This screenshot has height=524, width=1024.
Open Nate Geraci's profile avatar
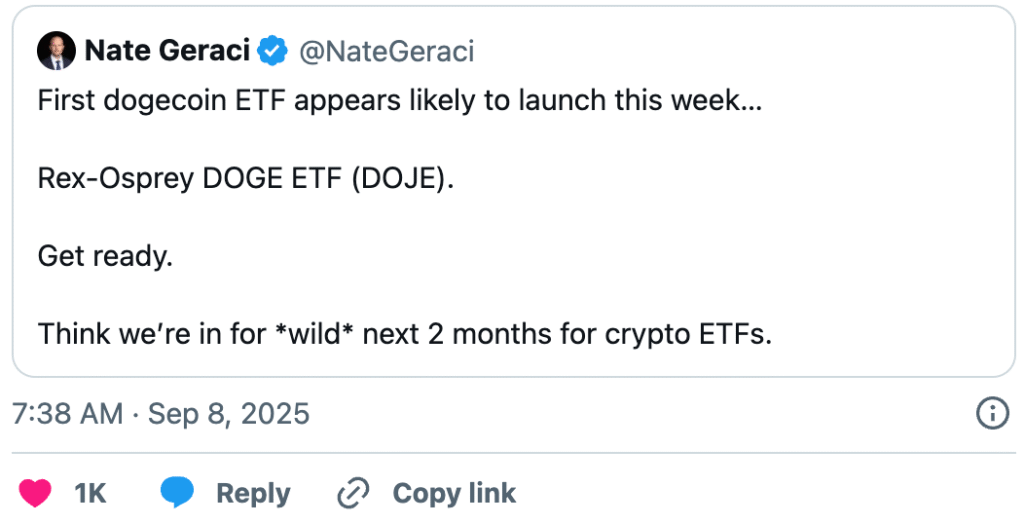tap(55, 51)
